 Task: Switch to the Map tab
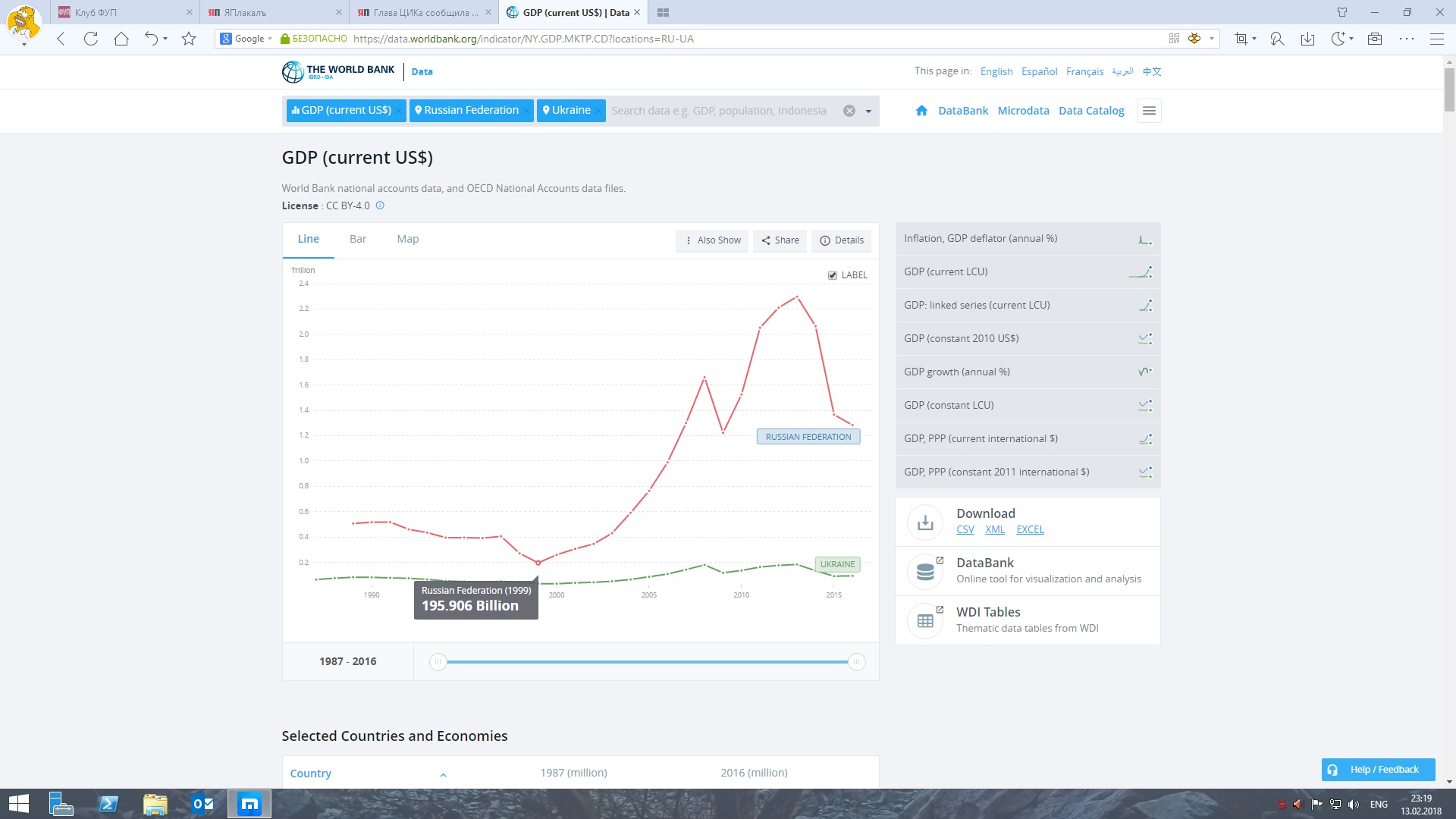pos(408,239)
